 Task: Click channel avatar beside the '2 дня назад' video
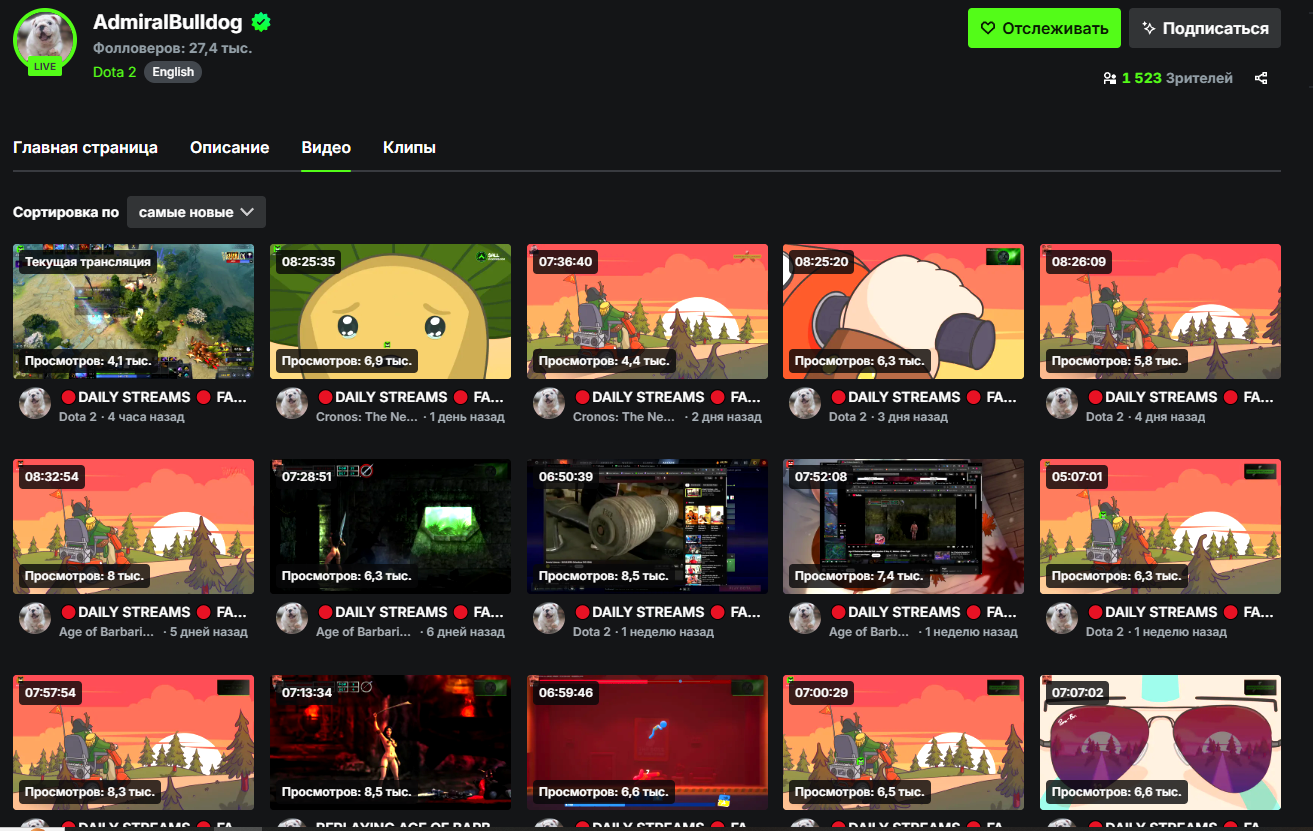549,403
